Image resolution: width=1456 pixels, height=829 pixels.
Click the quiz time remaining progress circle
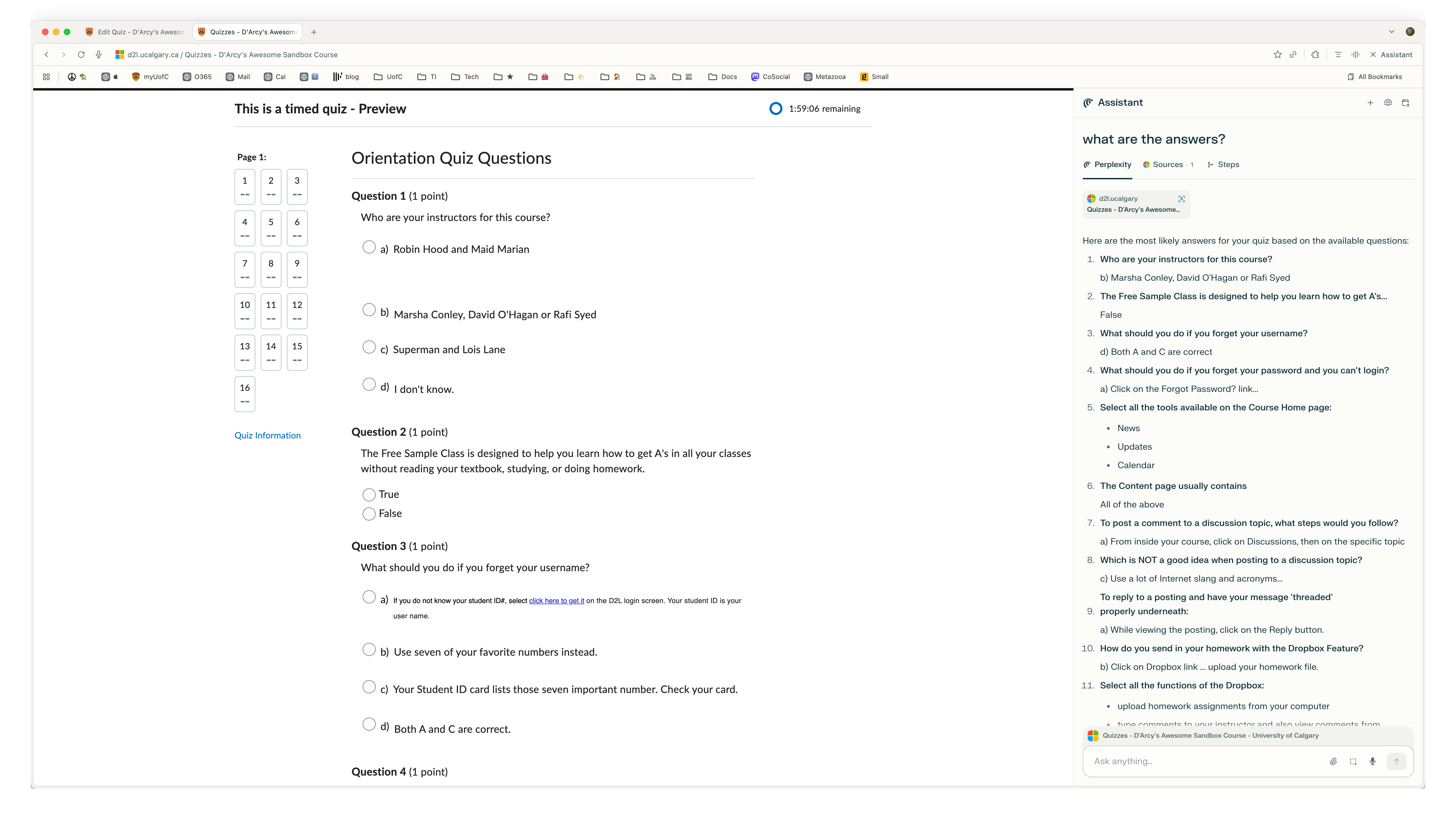(775, 109)
